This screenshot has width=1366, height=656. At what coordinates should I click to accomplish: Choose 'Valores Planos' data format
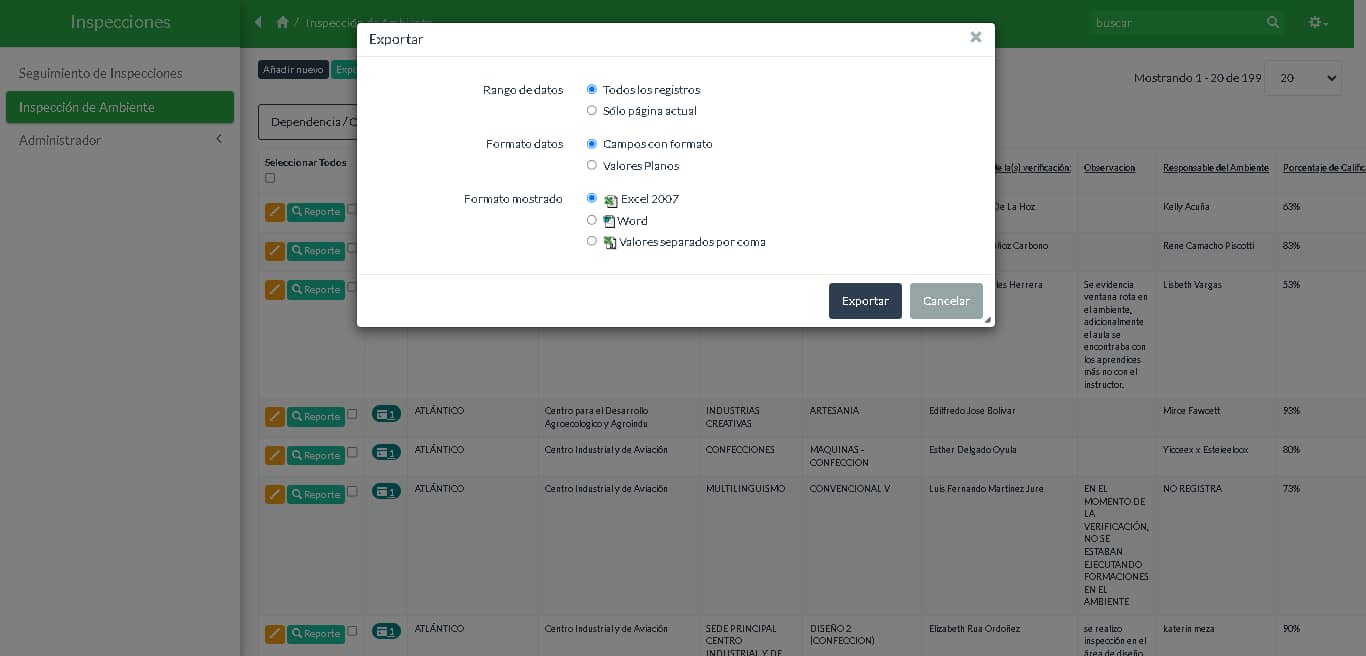[592, 166]
